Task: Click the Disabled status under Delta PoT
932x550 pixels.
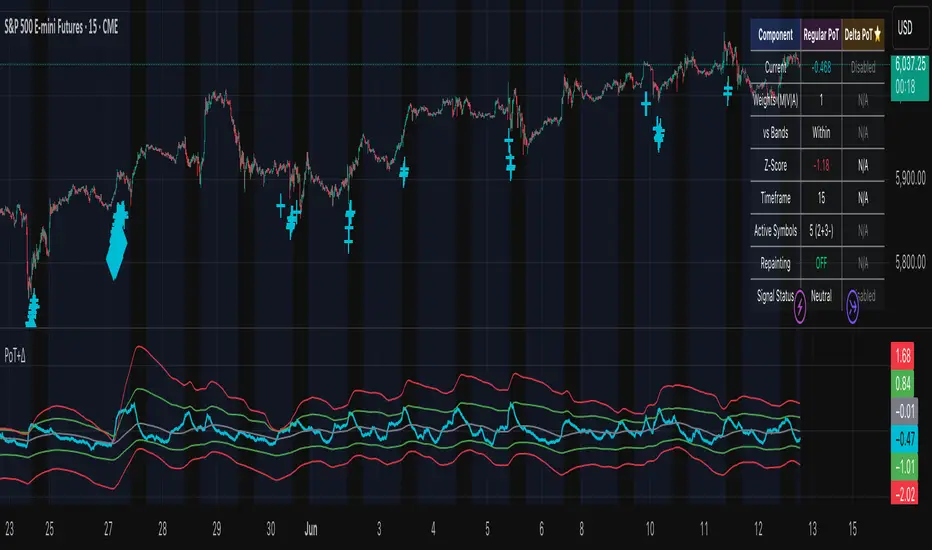Action: tap(863, 68)
